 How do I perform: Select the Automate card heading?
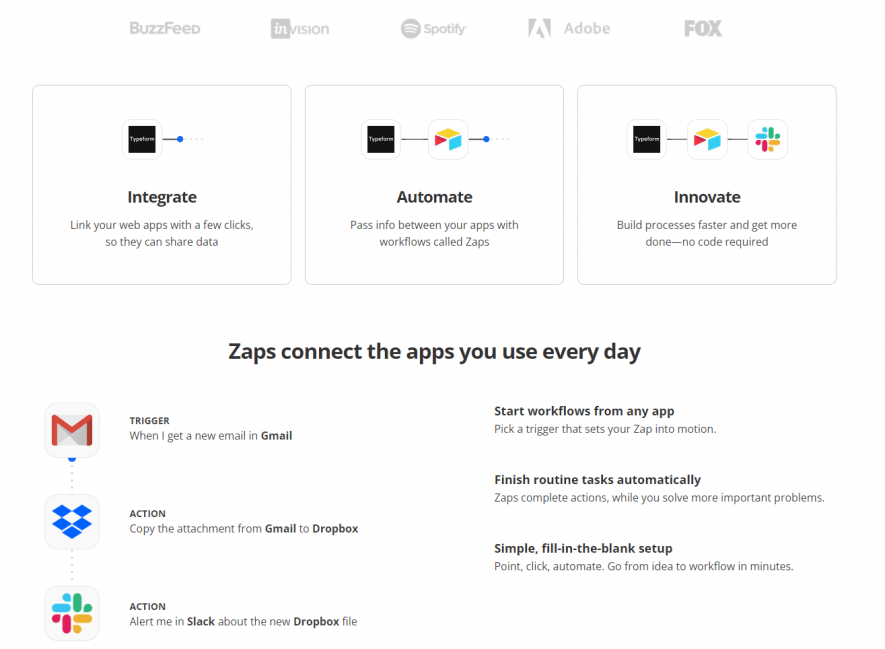[434, 197]
